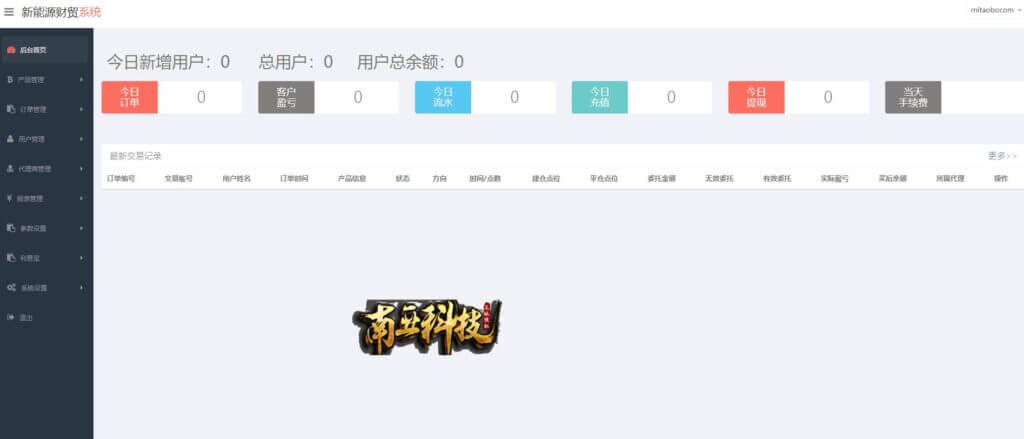
Task: Click the 今日流水 value 0
Action: (515, 97)
